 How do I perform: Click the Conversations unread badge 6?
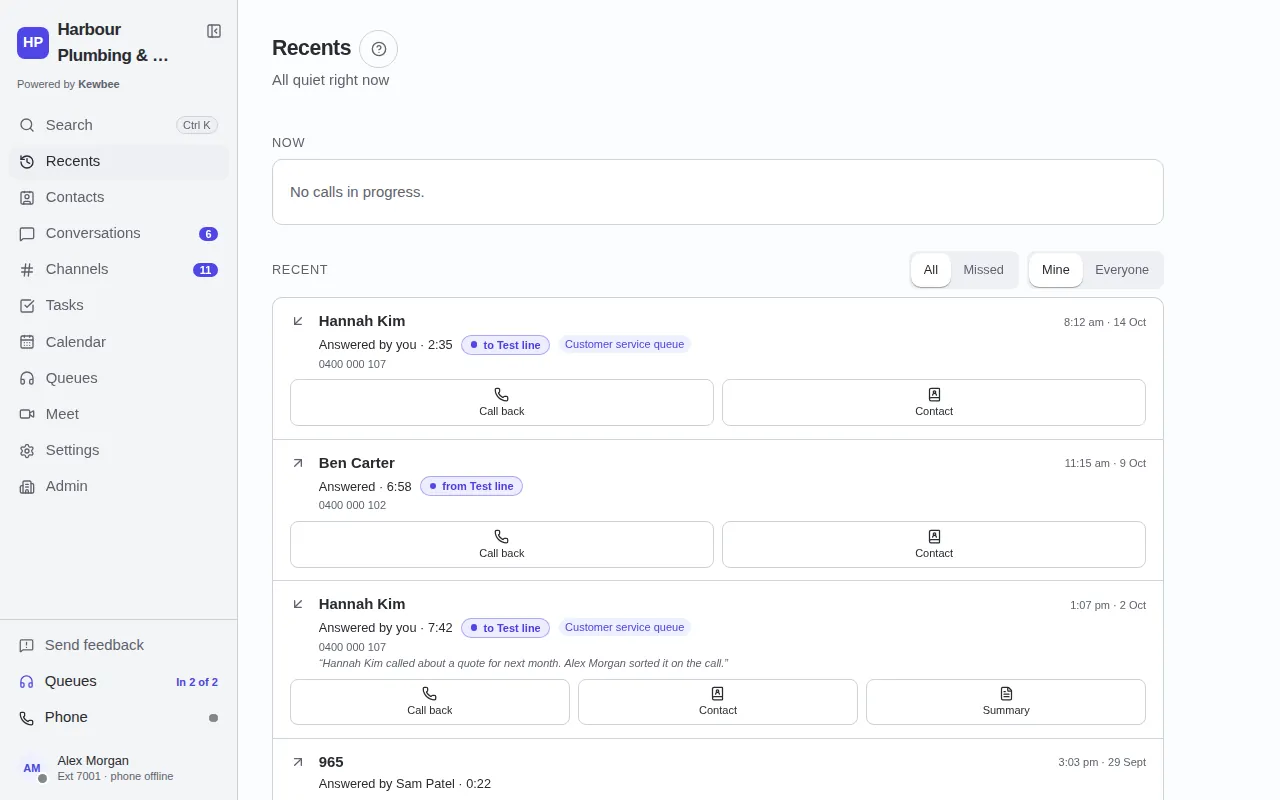208,234
